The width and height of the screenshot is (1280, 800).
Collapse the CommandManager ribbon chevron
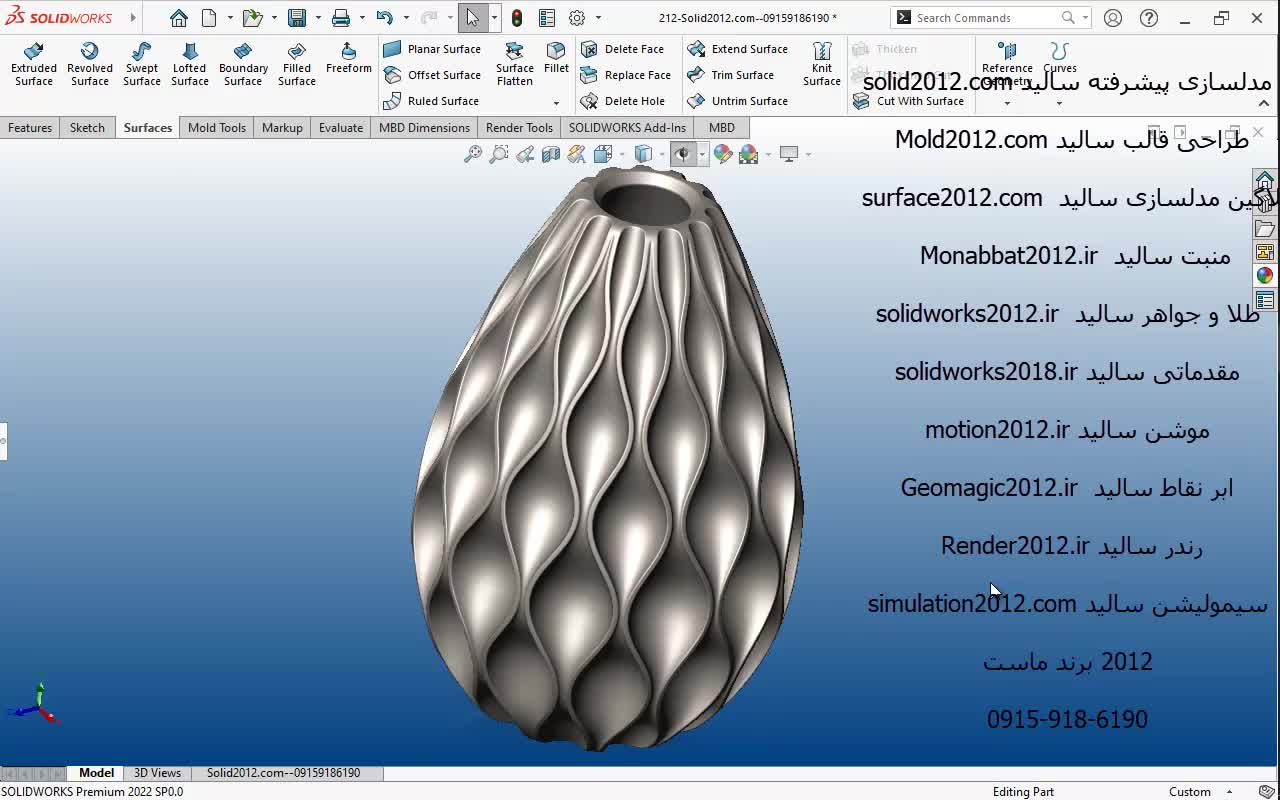pyautogui.click(x=1263, y=103)
